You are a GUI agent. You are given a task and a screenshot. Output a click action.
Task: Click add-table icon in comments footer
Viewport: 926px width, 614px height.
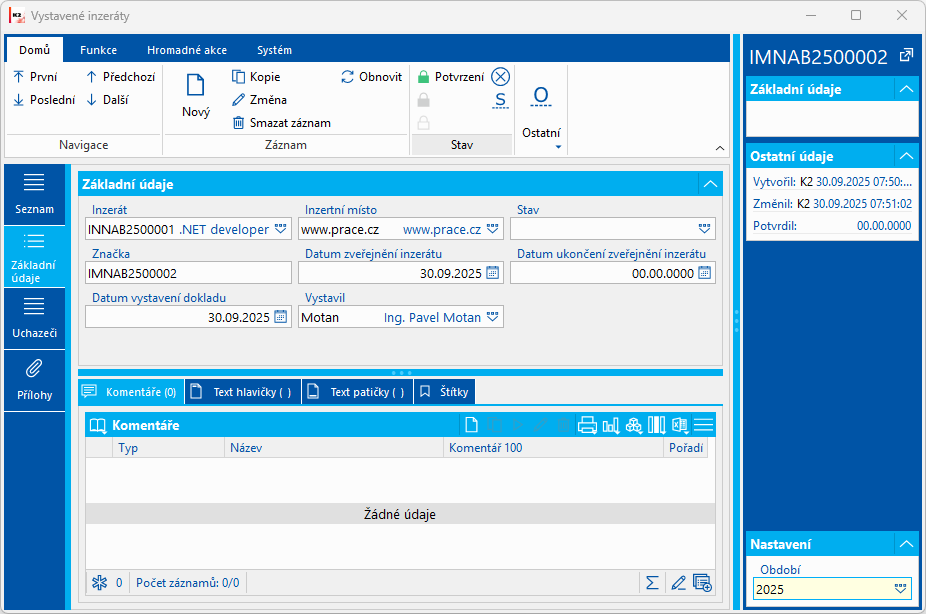click(x=702, y=583)
